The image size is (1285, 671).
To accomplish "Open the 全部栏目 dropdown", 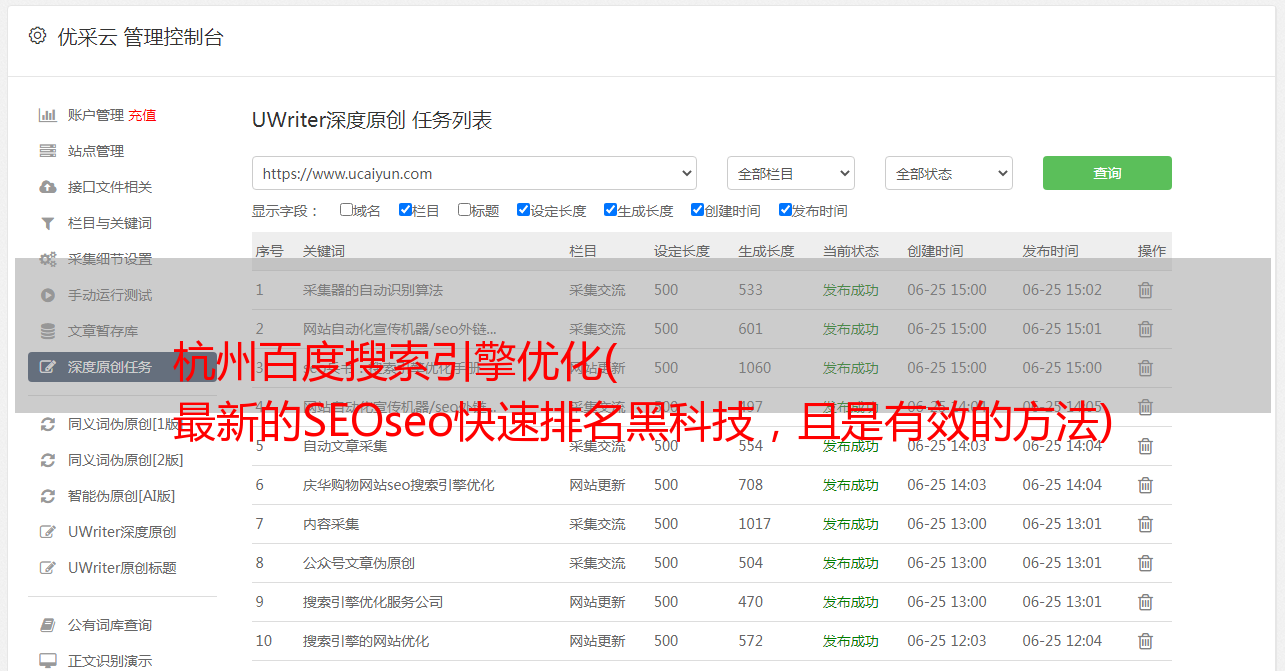I will [791, 173].
